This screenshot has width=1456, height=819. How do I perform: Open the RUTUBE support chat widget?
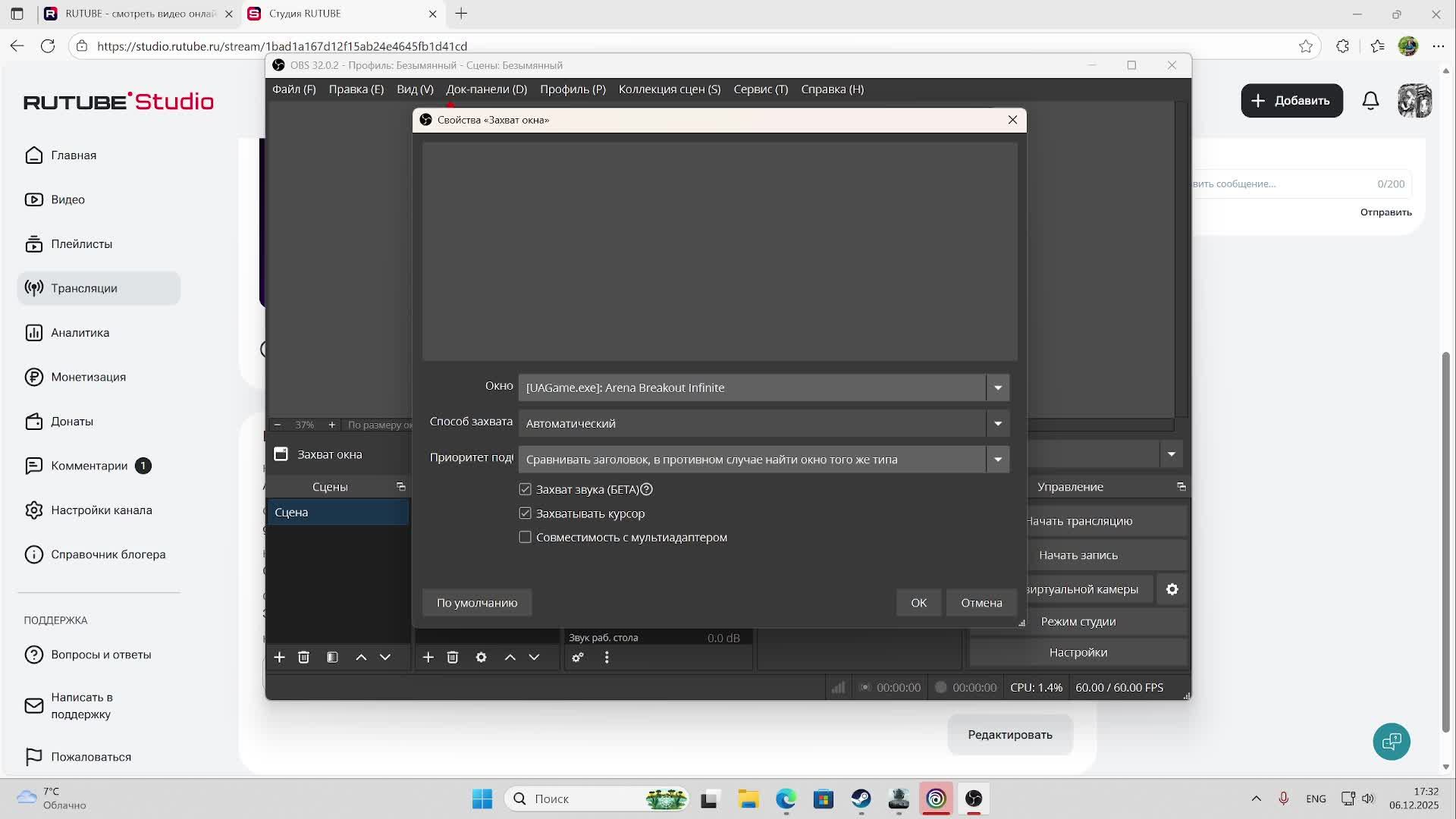click(x=1392, y=742)
